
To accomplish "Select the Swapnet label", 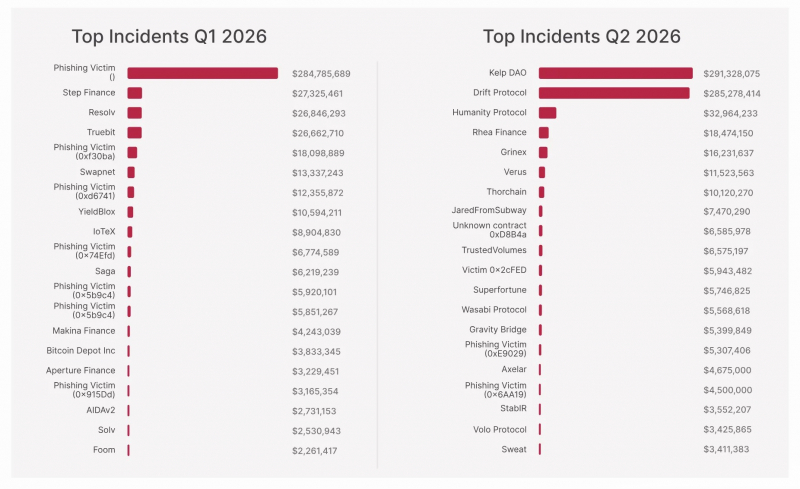I will 97,172.
